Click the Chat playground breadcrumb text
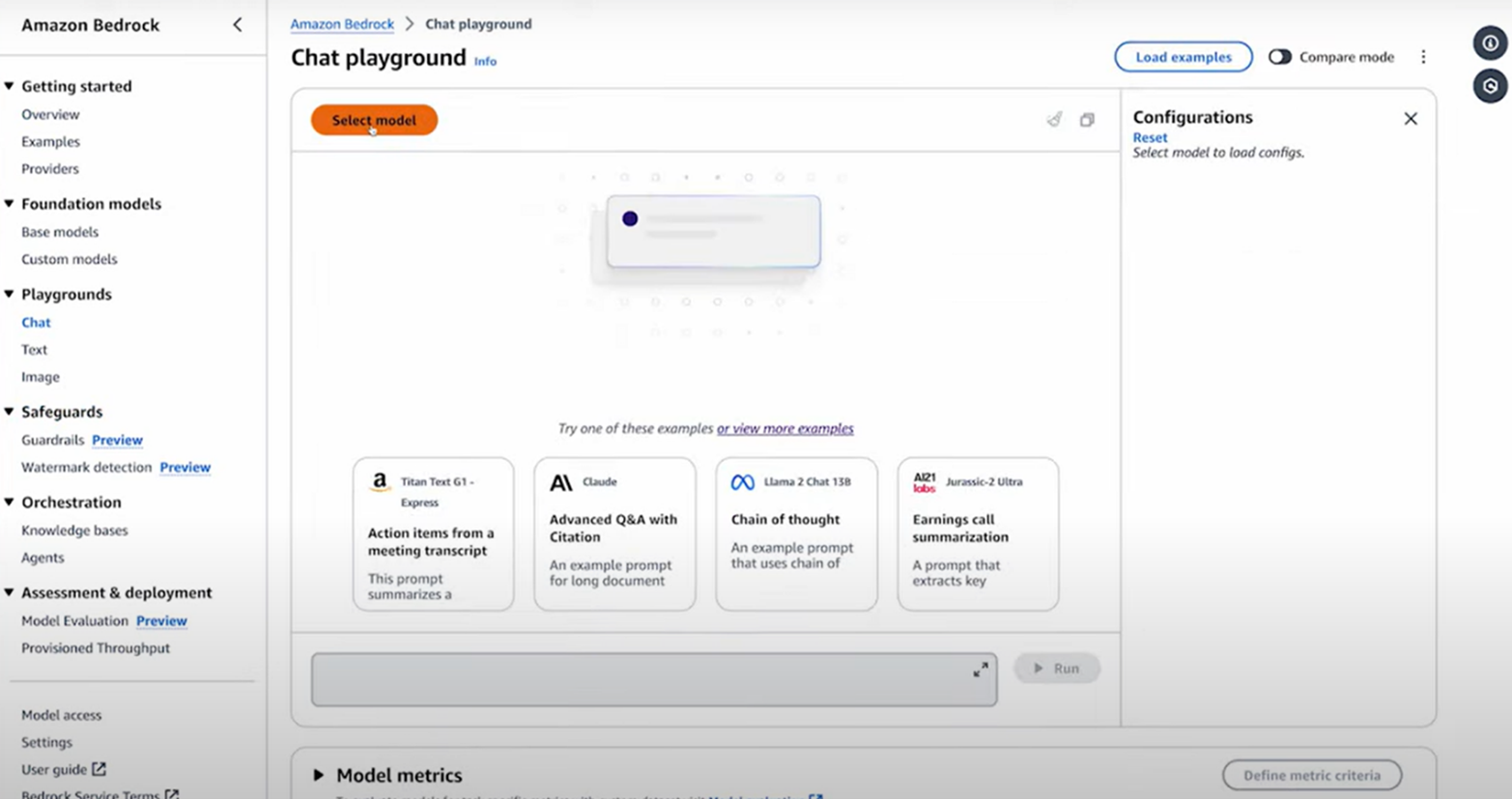Screen dimensions: 1512x799 pyautogui.click(x=478, y=24)
